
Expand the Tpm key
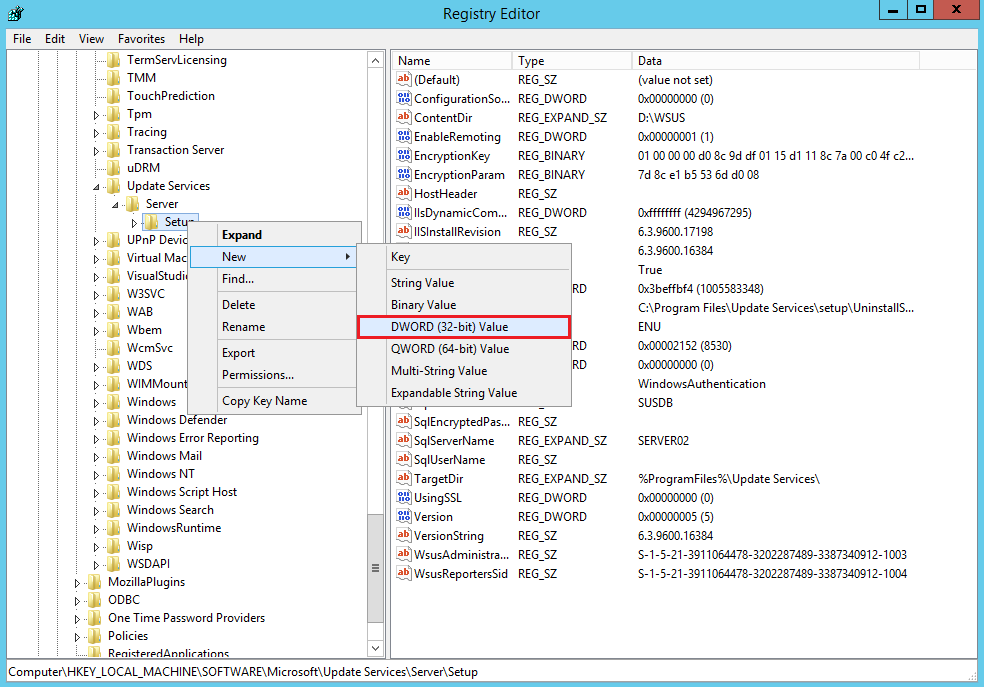tap(96, 115)
